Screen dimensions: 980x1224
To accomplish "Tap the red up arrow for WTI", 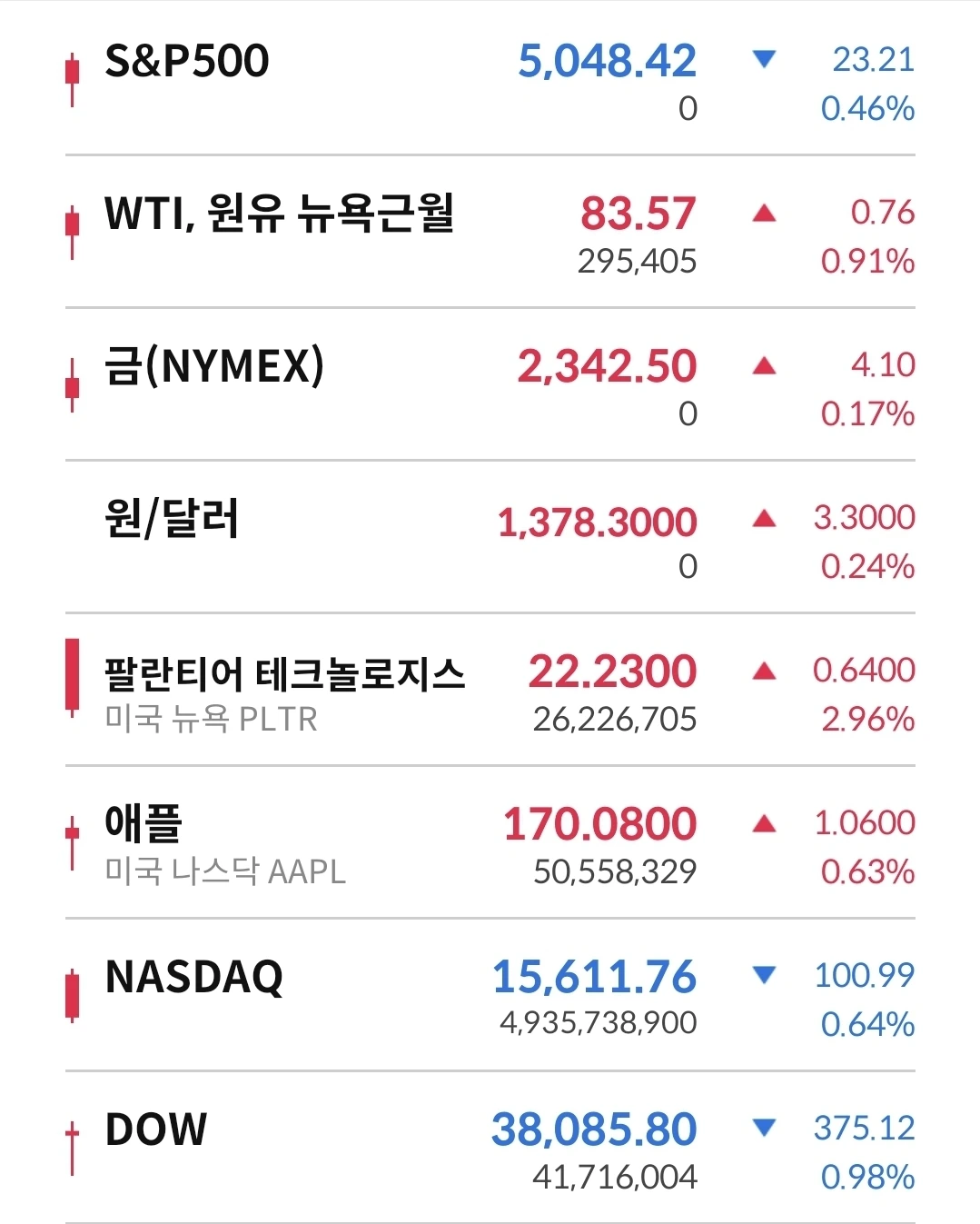I will 764,214.
